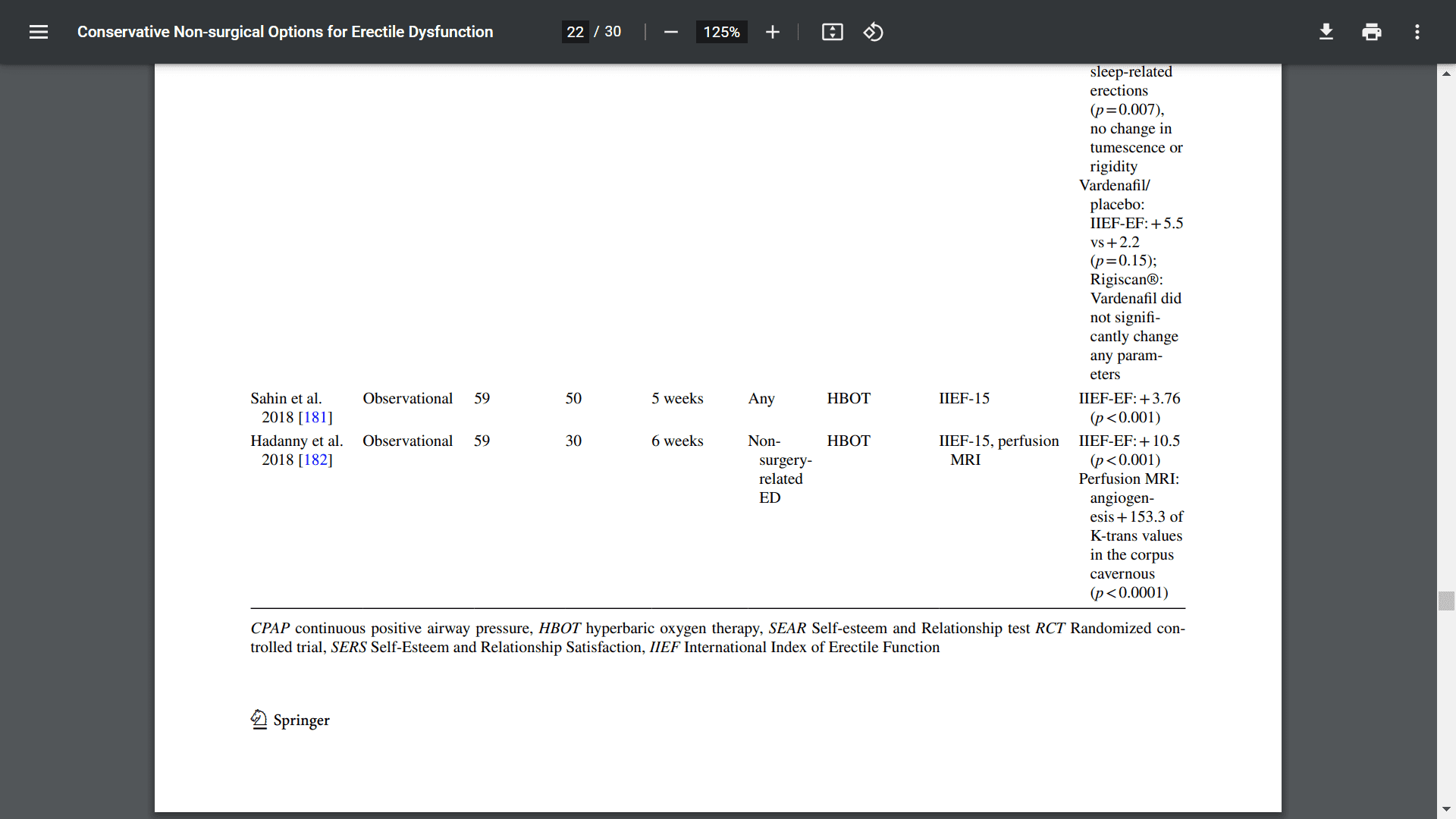Click the rotate document icon

pos(872,31)
